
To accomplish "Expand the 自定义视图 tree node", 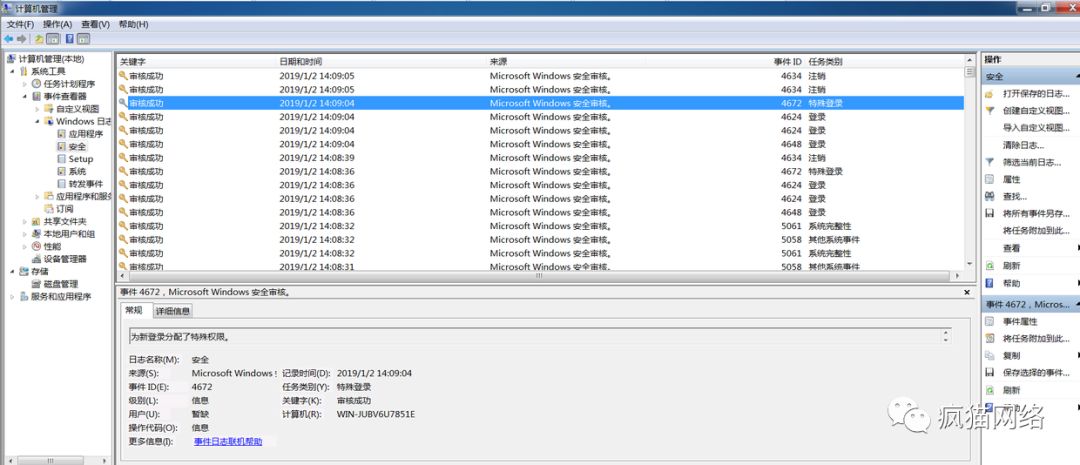I will click(37, 109).
